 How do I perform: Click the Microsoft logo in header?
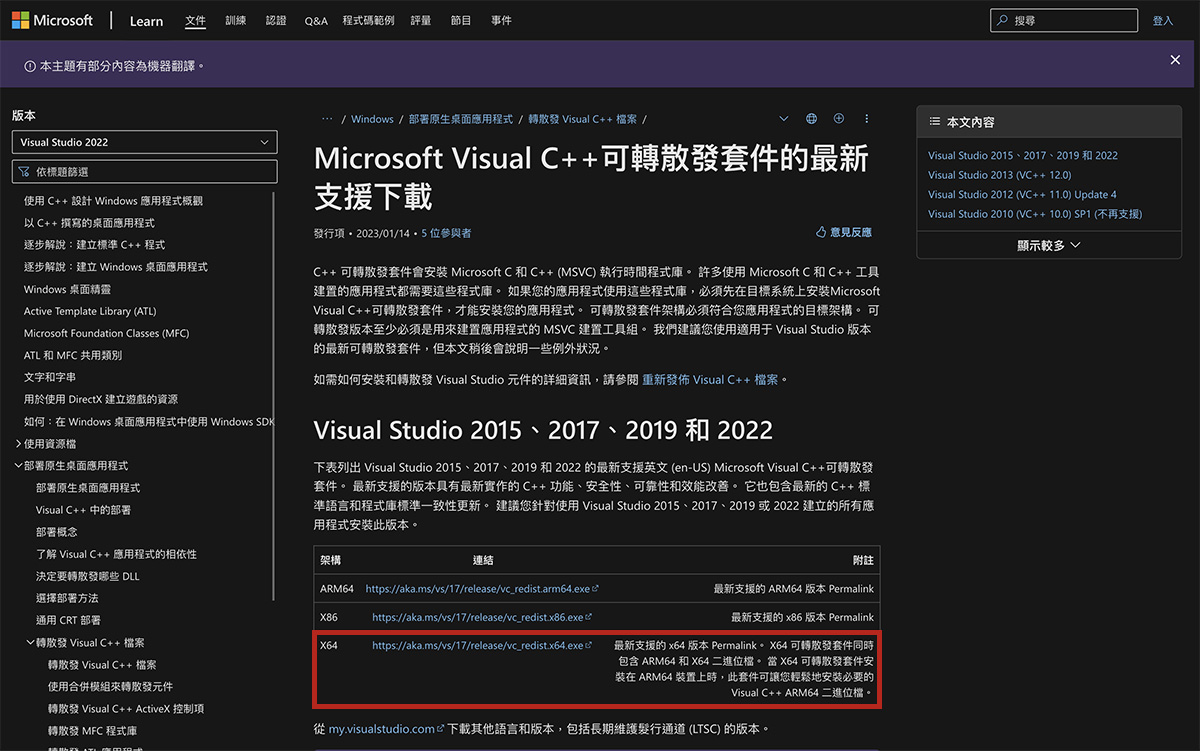52,20
